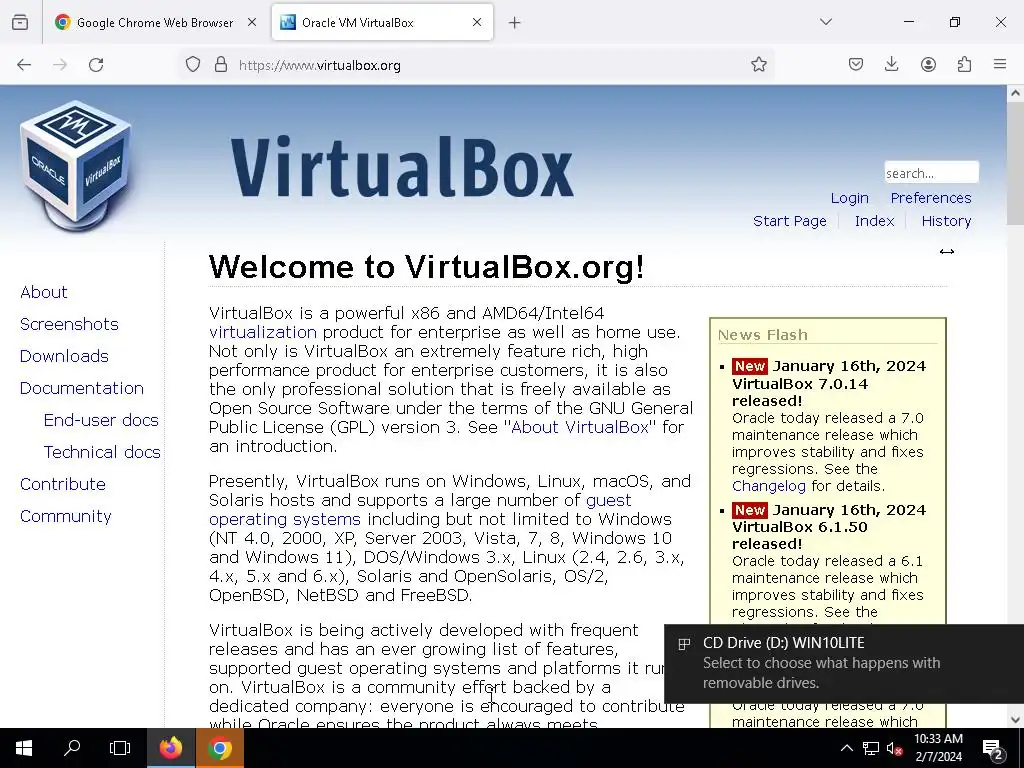Expand the list all tabs dropdown arrow

[826, 22]
